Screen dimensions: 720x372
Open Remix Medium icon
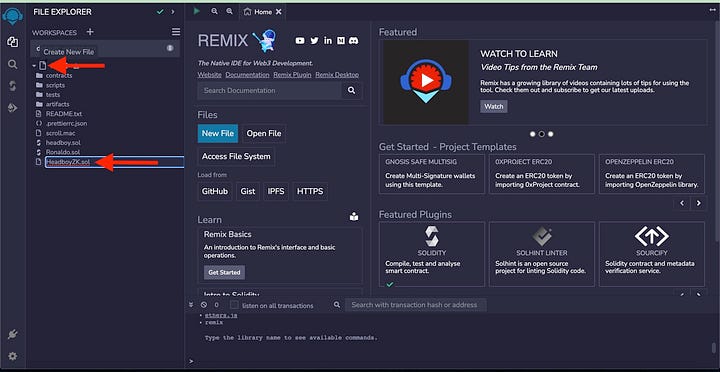coord(341,40)
